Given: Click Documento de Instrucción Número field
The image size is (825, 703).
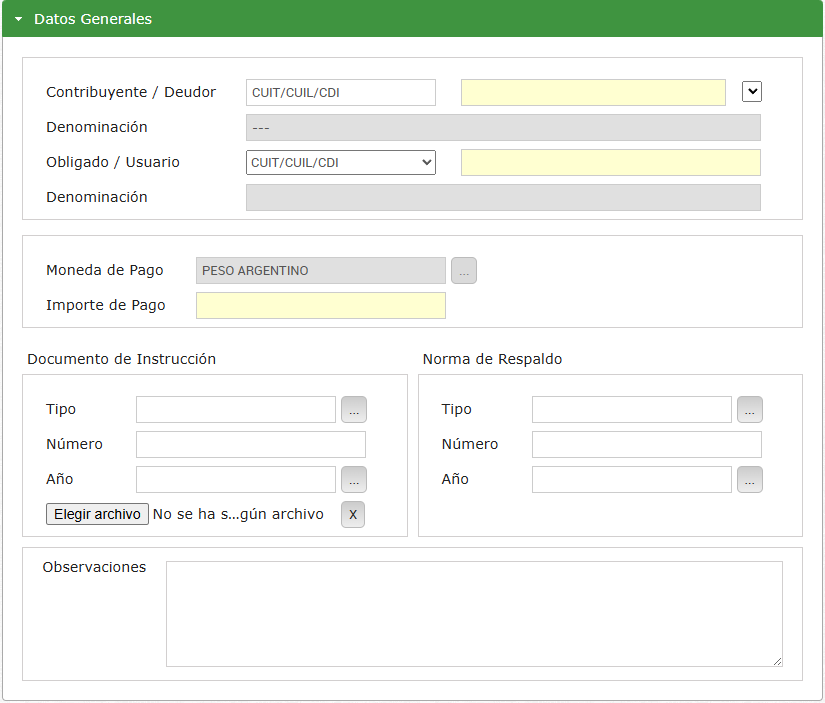Looking at the screenshot, I should 250,445.
